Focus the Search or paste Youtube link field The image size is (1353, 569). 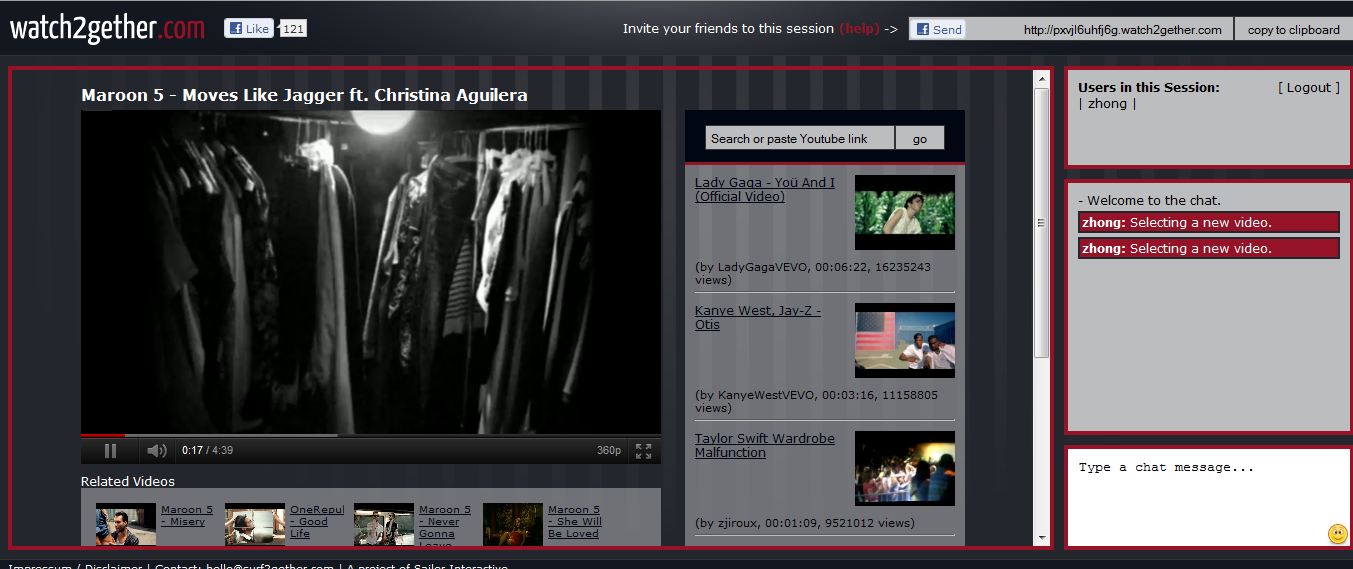(x=799, y=138)
